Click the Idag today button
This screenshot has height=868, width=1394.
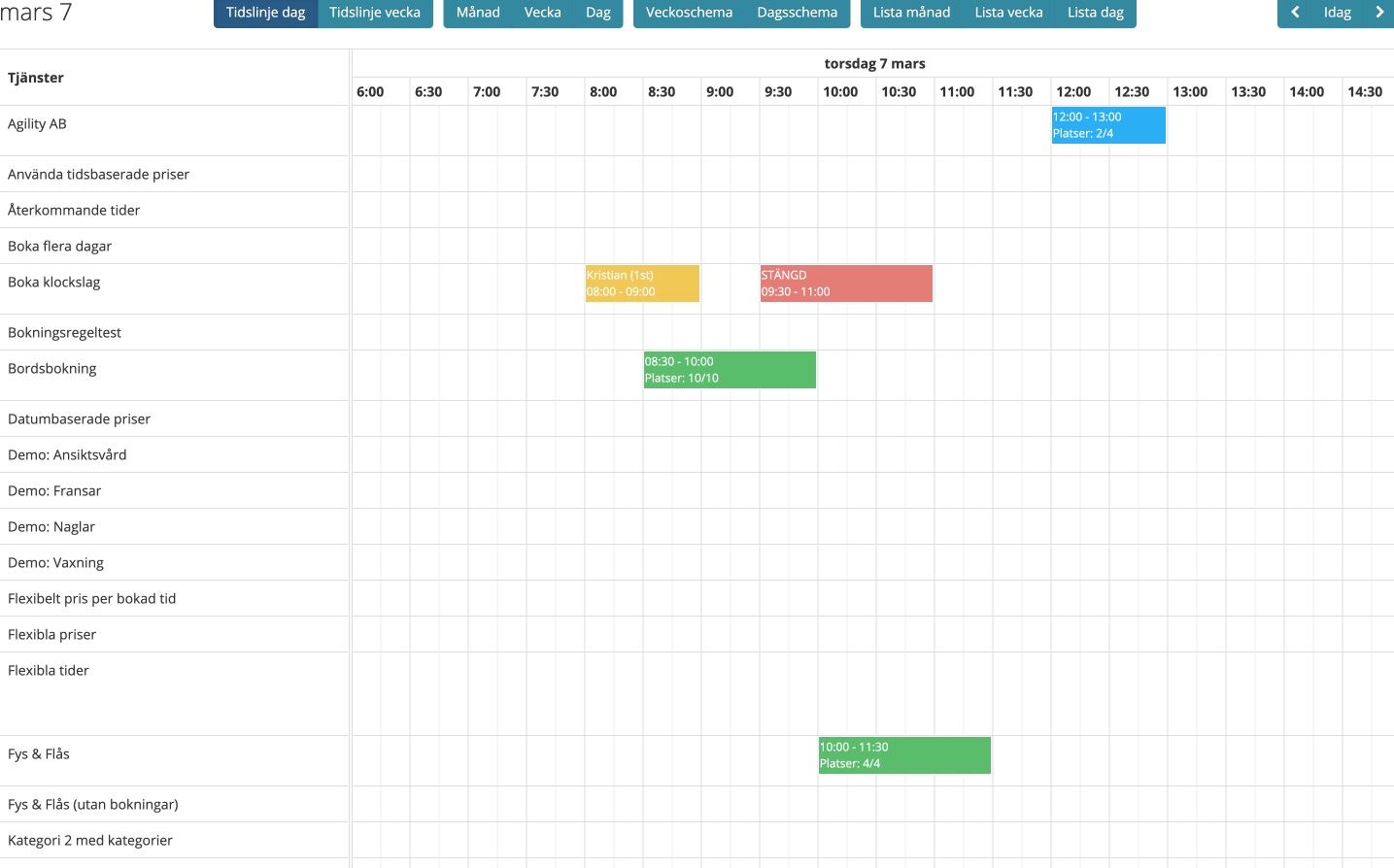[x=1337, y=13]
